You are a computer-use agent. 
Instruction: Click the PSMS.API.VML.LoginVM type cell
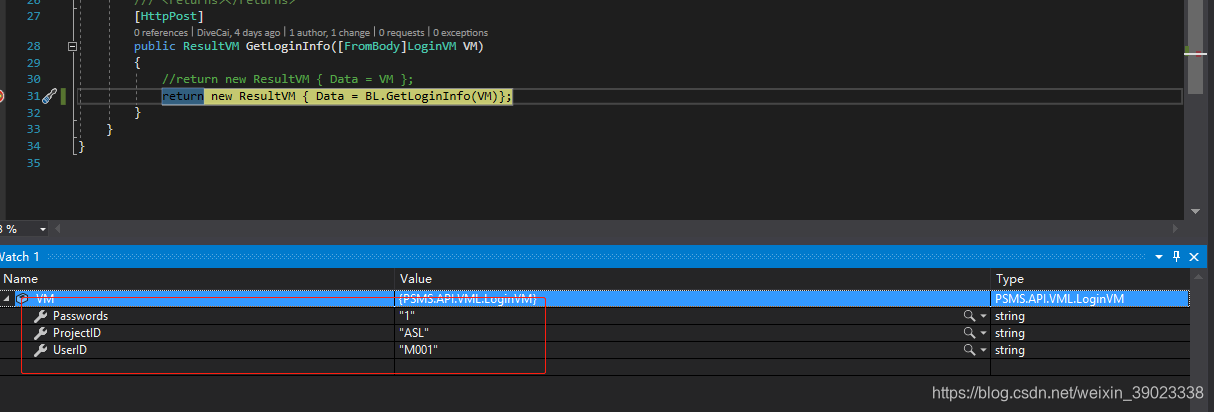[1090, 298]
